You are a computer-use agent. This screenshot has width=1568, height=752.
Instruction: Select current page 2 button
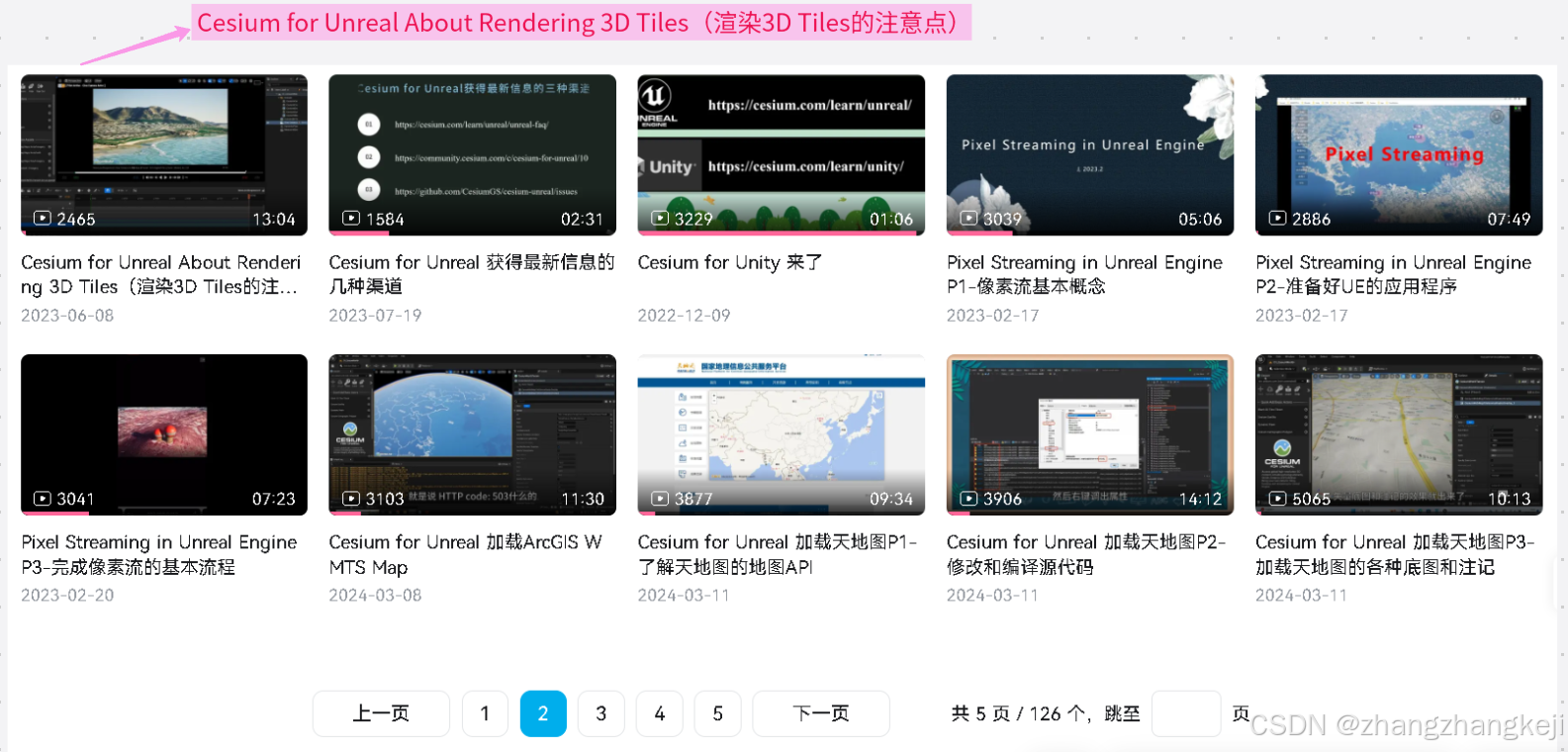point(543,713)
